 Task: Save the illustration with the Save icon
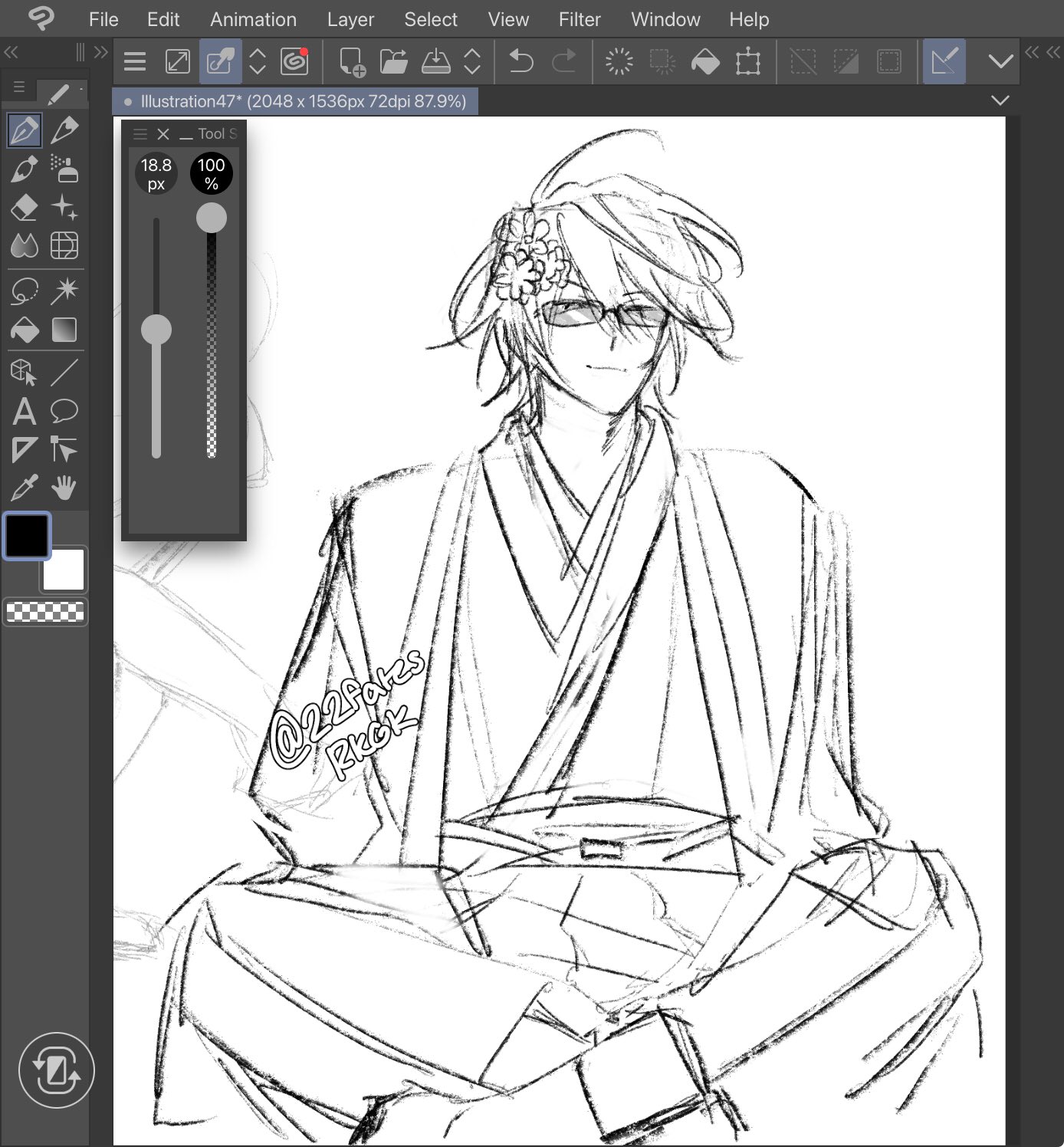[x=435, y=61]
